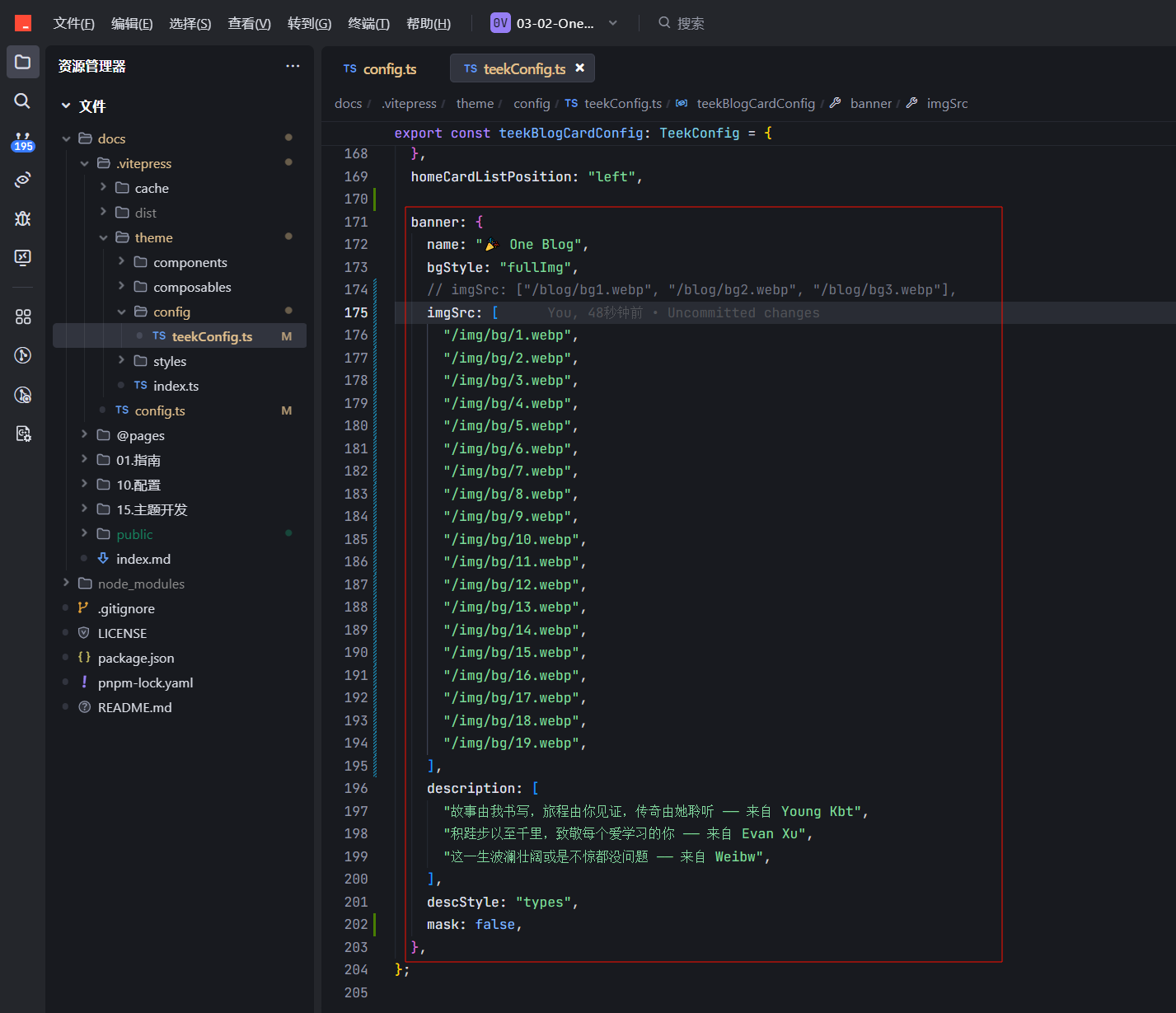Click the 搜索 search field in title bar

[691, 23]
